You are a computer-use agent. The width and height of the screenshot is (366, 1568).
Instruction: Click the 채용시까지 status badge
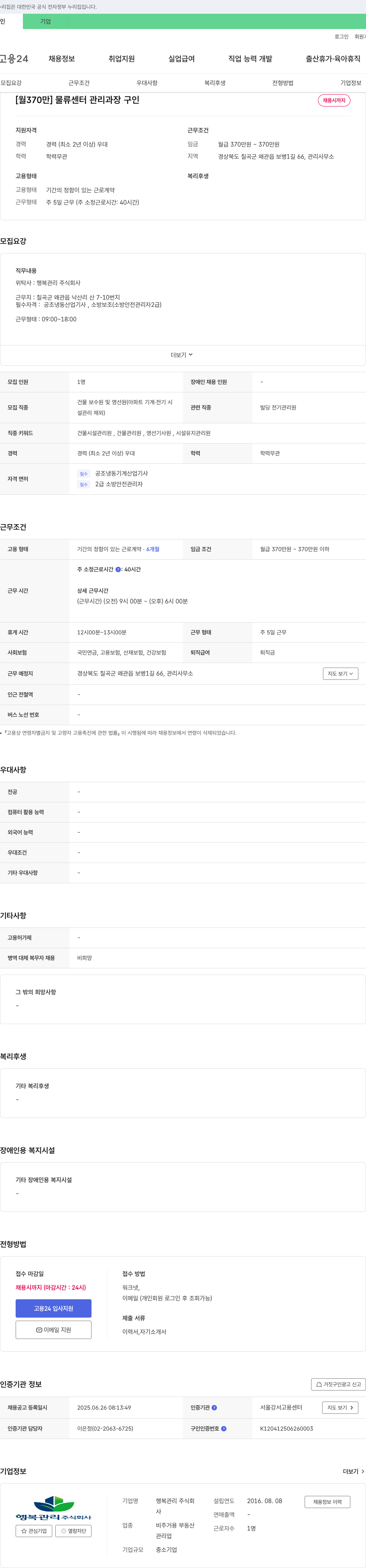[x=334, y=100]
